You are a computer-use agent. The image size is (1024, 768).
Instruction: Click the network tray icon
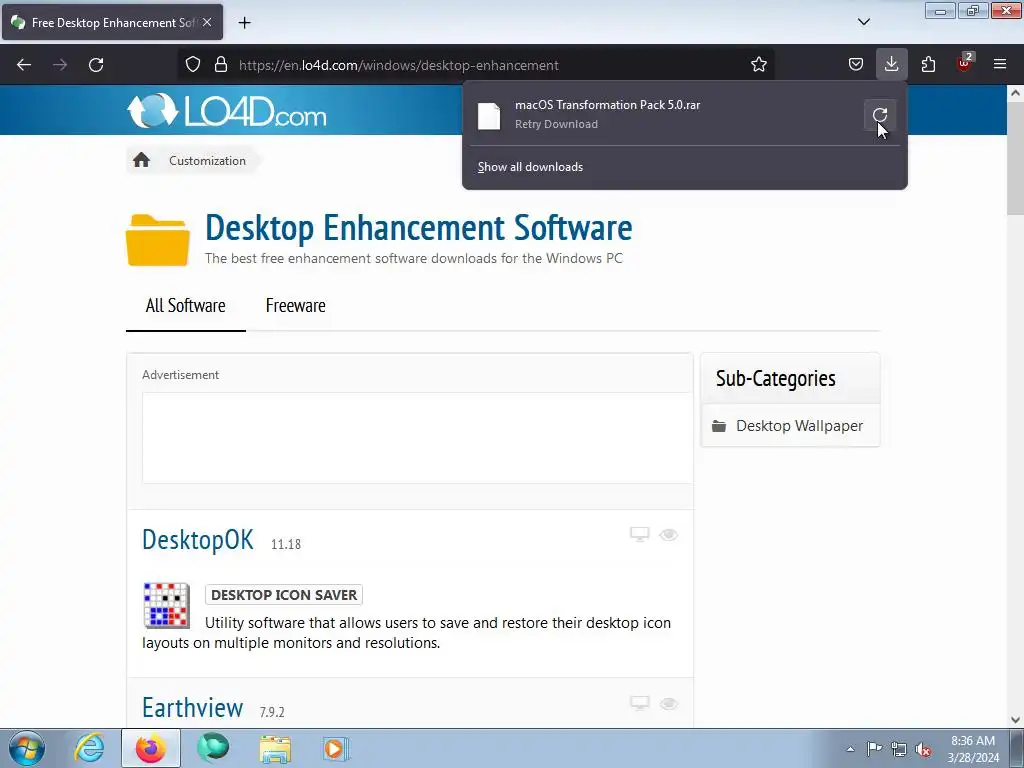(x=899, y=749)
